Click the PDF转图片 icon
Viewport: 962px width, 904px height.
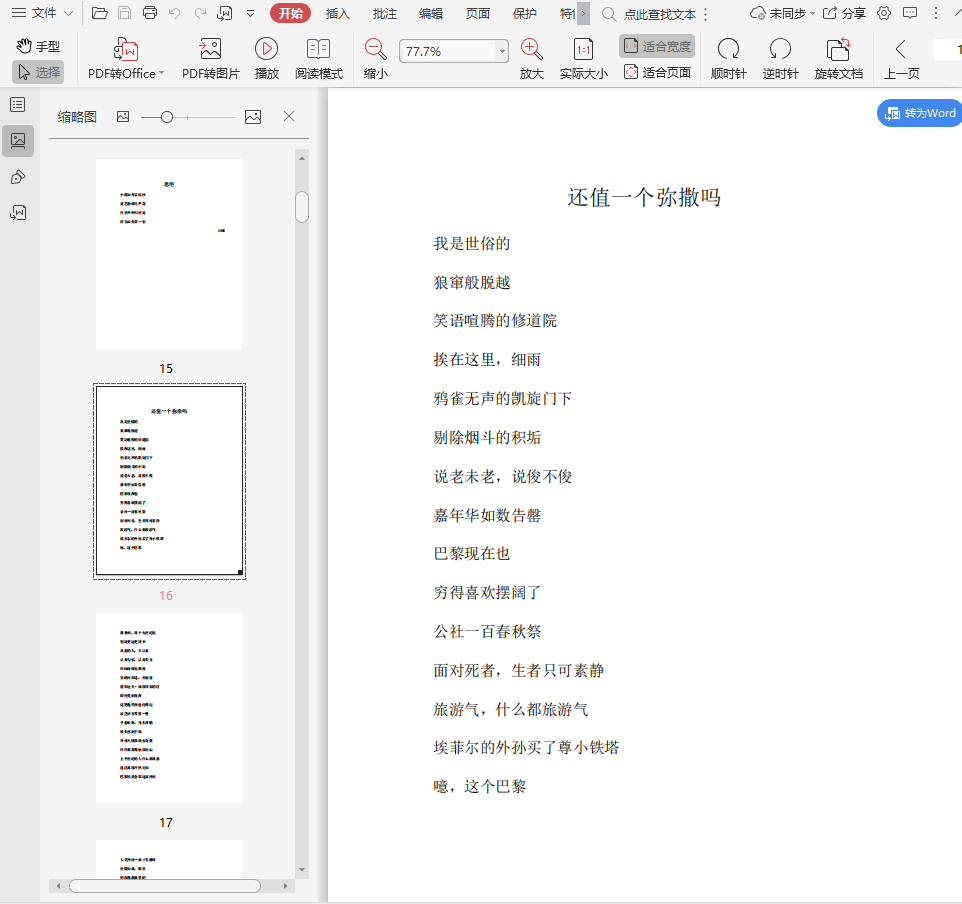(x=210, y=50)
